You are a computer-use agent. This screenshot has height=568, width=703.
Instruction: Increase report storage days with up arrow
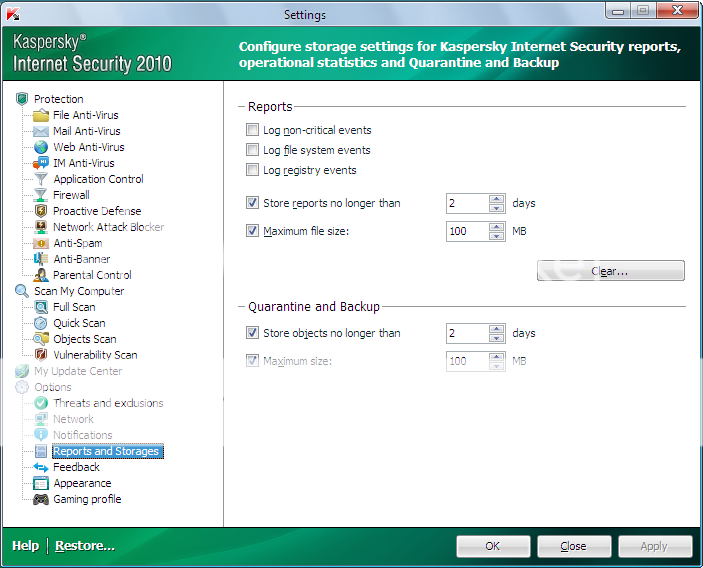coord(496,199)
